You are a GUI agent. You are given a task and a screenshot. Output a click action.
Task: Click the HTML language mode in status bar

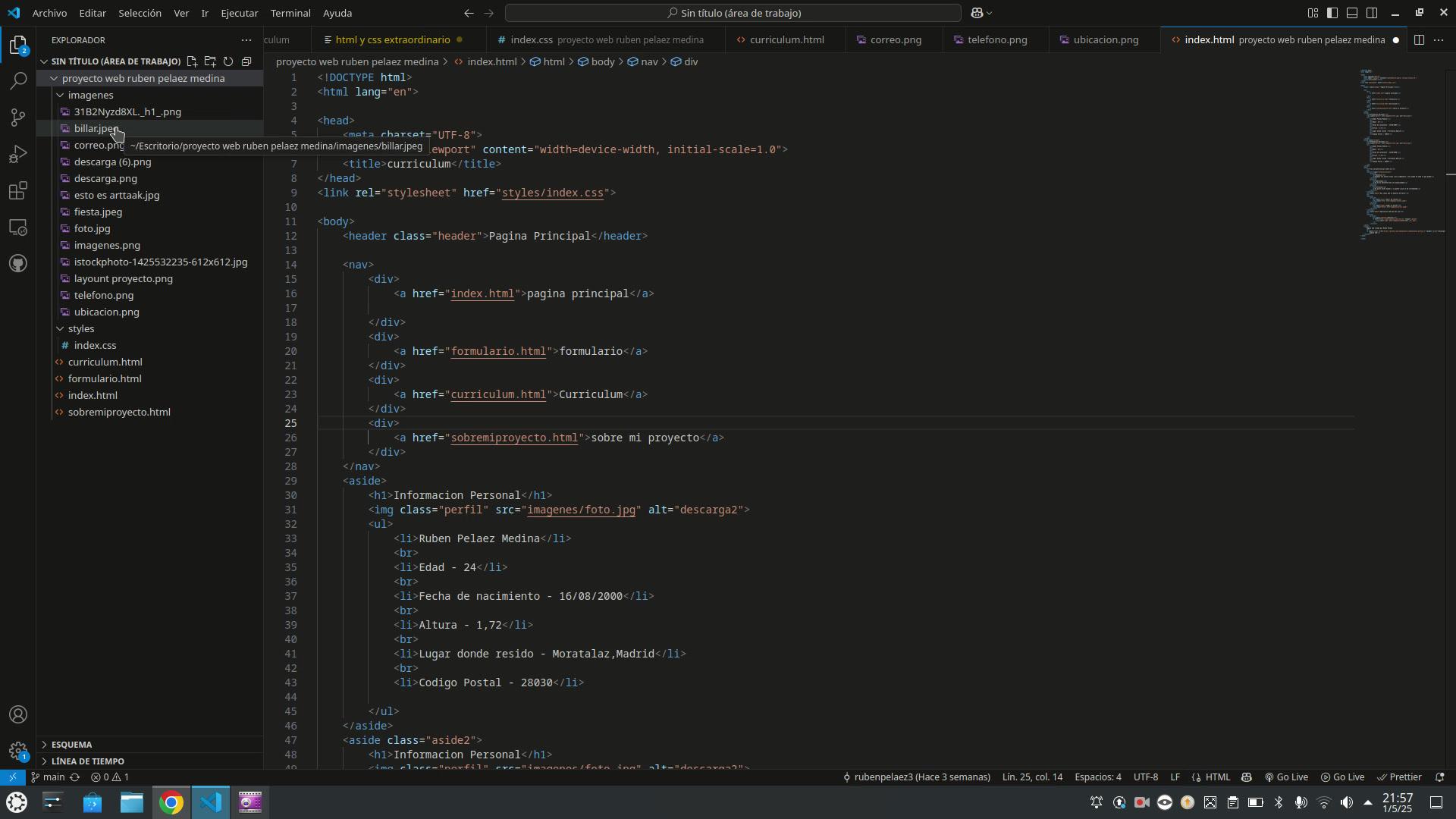point(1217,777)
